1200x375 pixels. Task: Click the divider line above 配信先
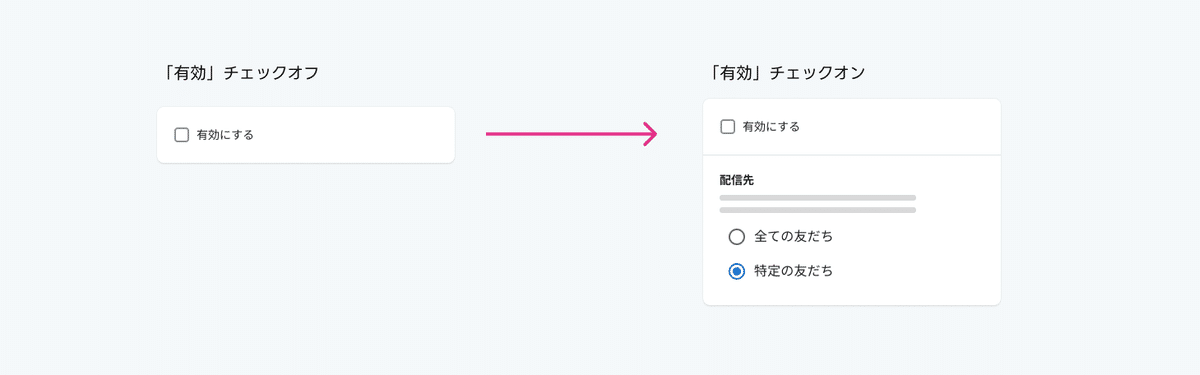pos(852,155)
